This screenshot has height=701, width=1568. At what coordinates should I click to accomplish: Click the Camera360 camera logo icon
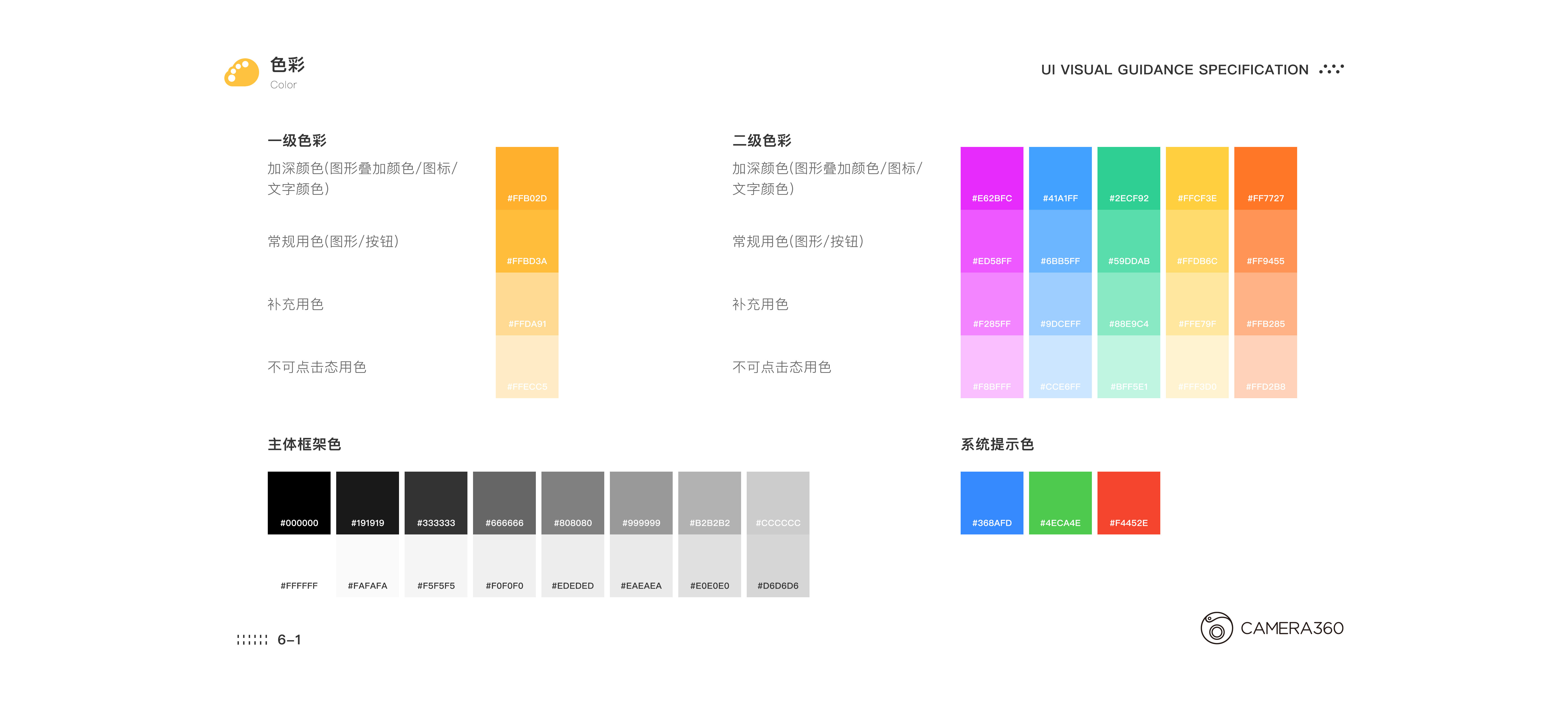(1216, 628)
